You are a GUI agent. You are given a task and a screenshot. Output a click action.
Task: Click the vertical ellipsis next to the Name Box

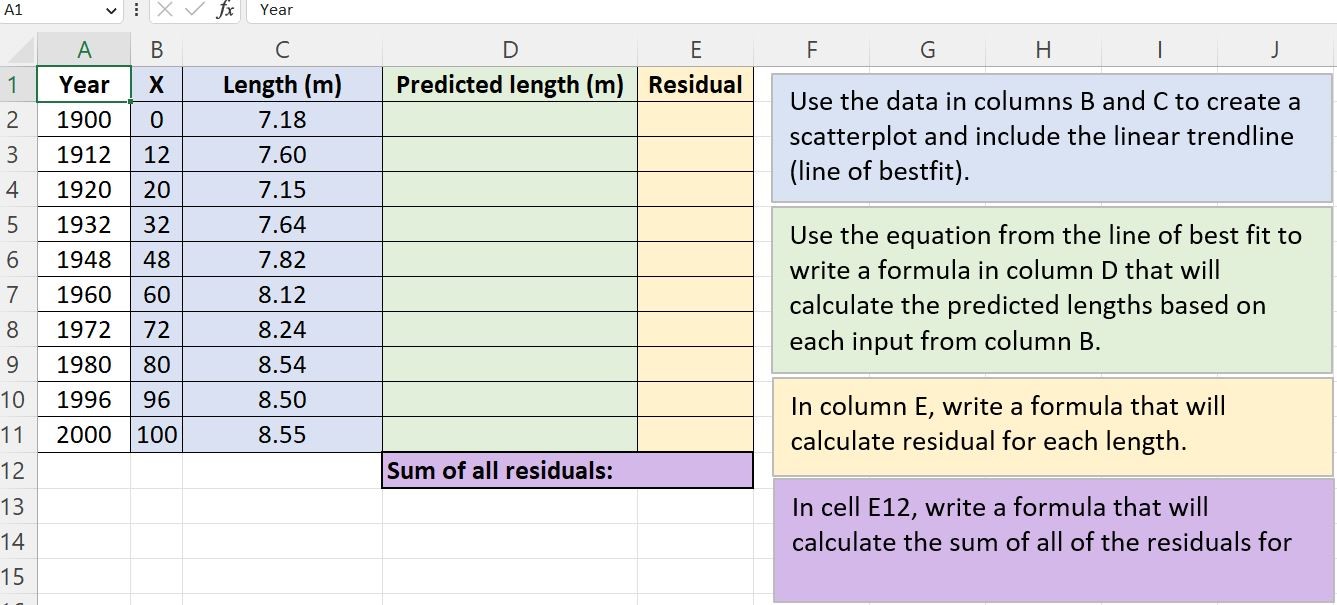[x=135, y=11]
